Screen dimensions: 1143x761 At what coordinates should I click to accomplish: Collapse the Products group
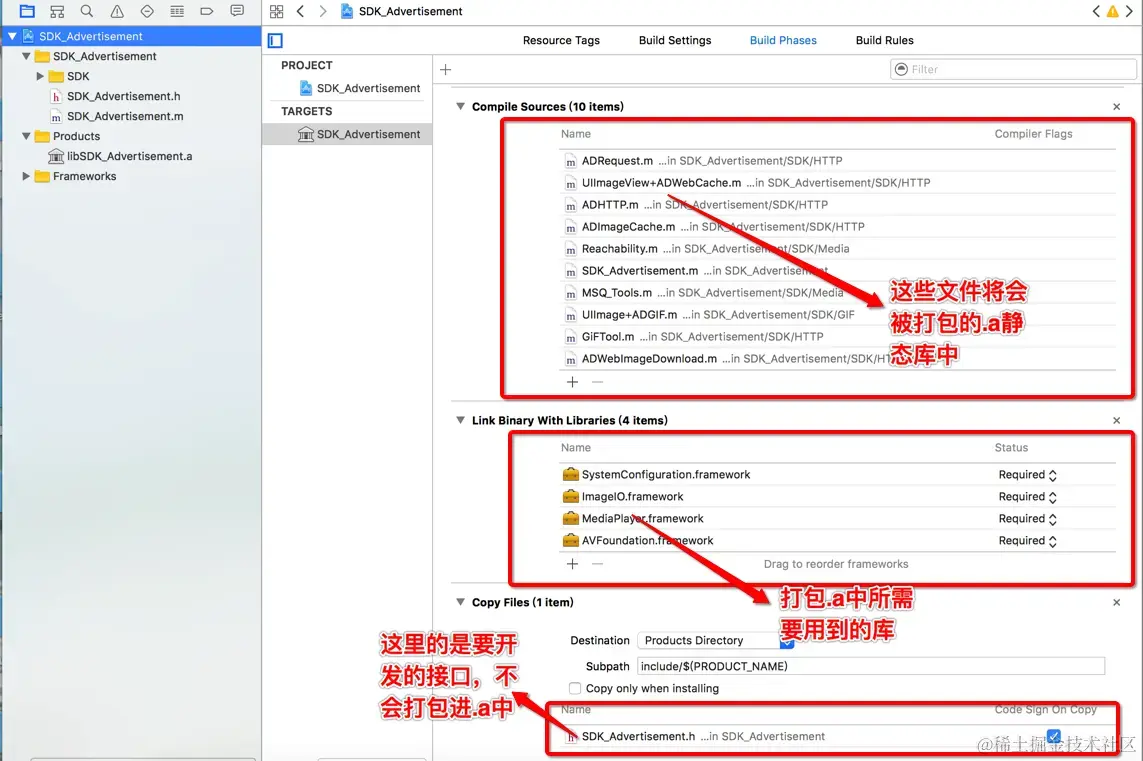(x=26, y=136)
